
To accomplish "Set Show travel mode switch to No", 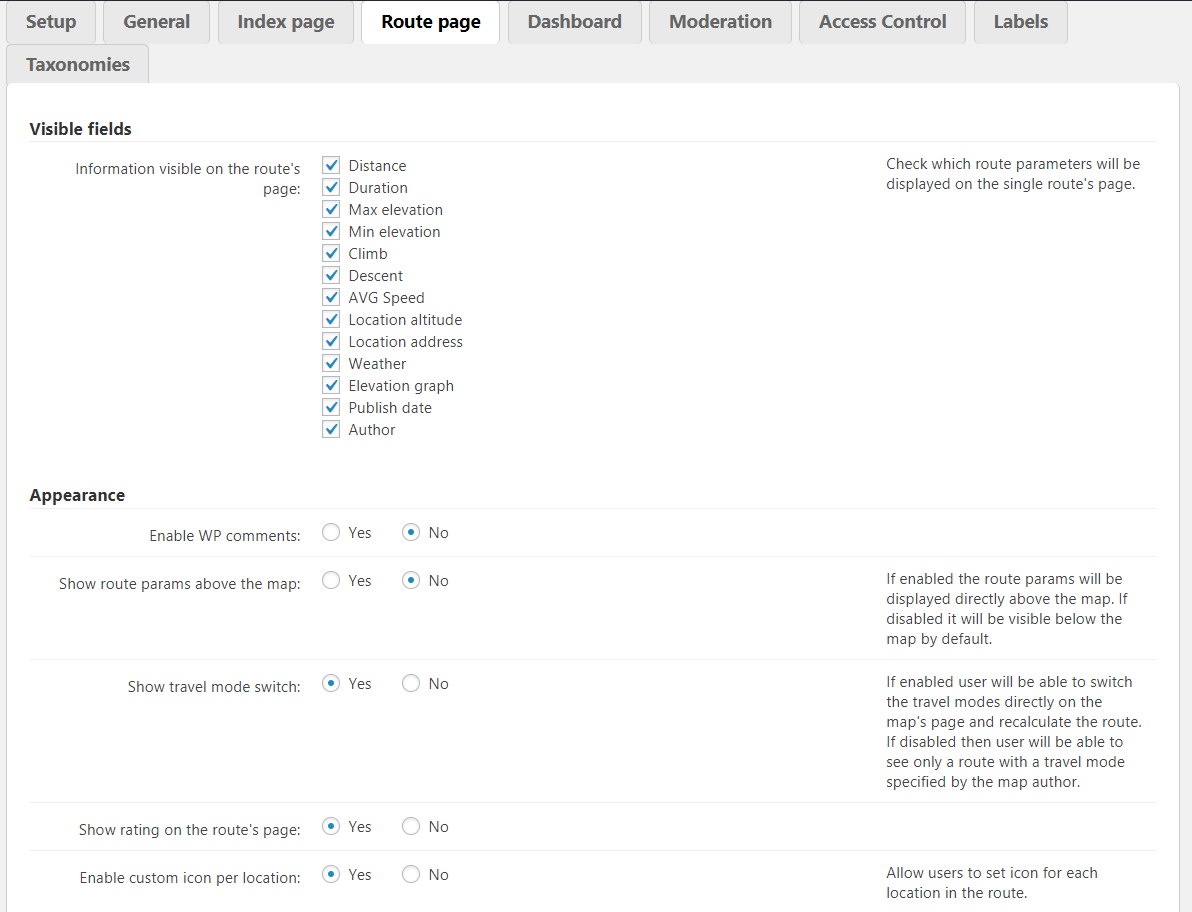I will coord(411,684).
